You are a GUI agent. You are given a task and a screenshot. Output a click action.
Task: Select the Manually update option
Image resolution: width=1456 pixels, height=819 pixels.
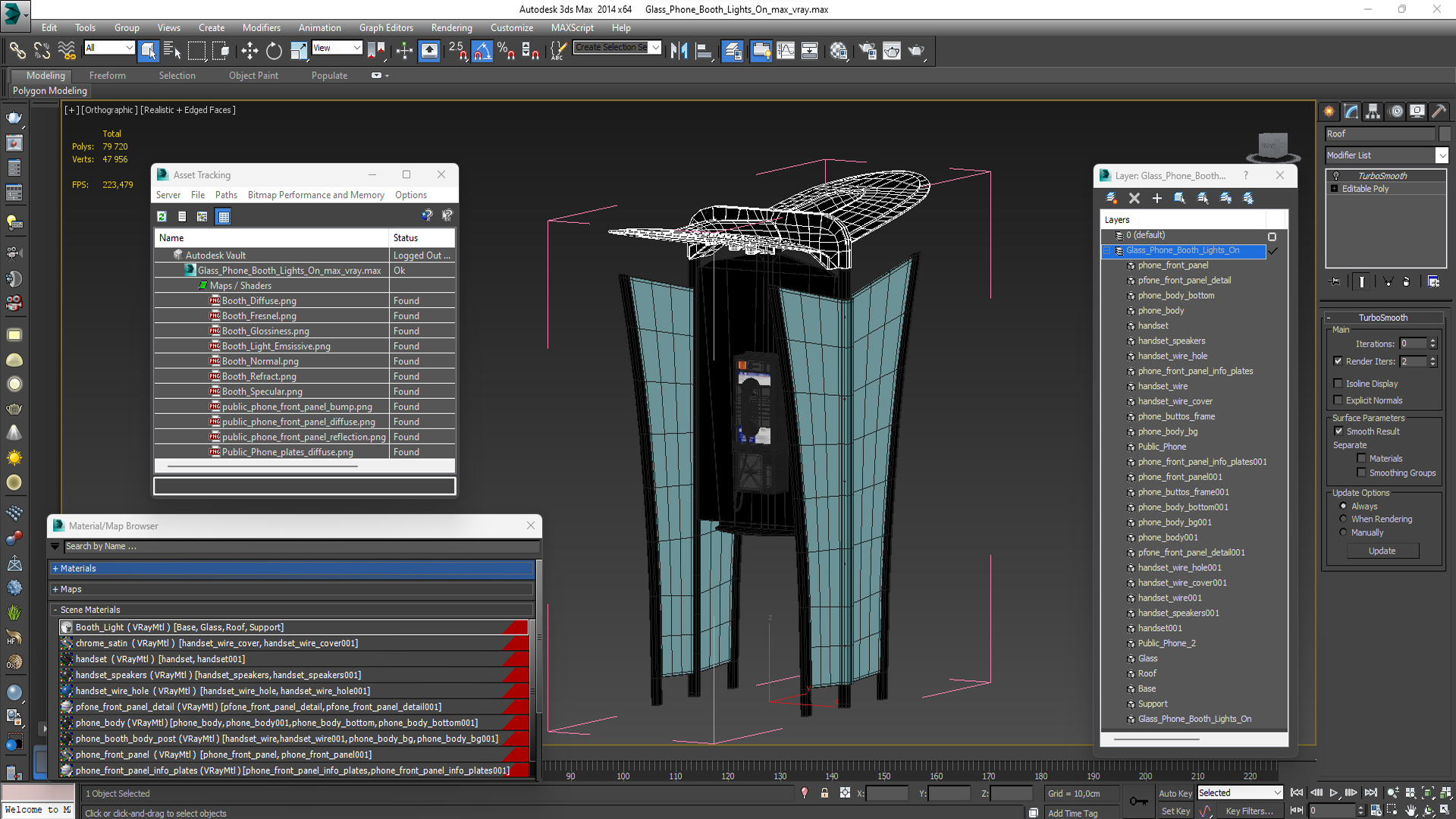(x=1343, y=532)
